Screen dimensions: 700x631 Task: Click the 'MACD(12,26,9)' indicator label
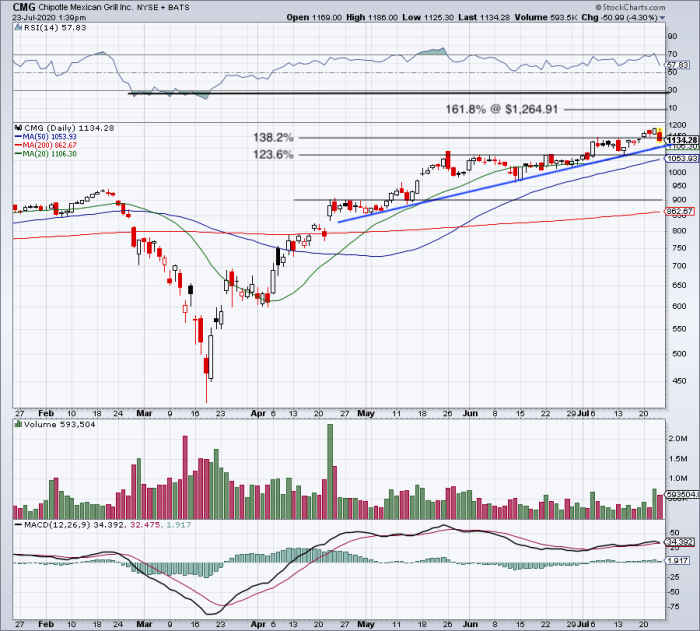click(x=58, y=525)
